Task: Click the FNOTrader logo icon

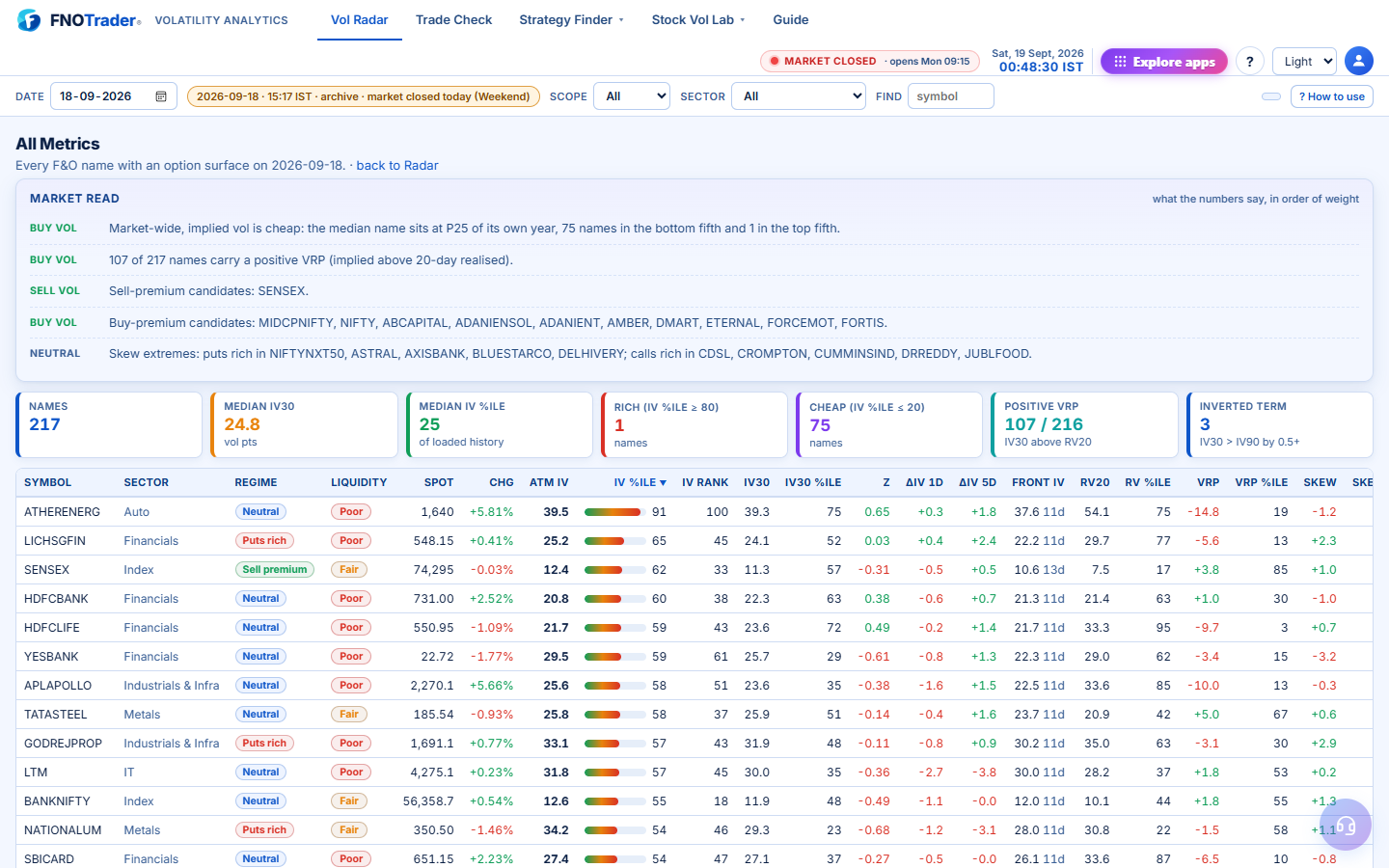Action: [x=29, y=20]
